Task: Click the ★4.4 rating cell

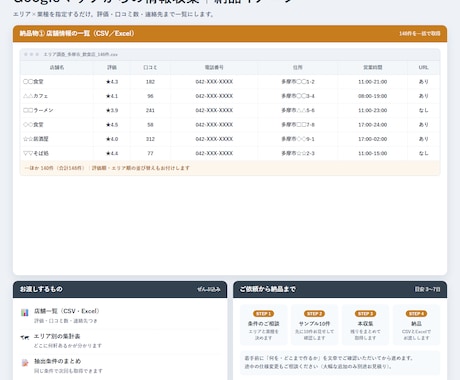Action: pyautogui.click(x=112, y=153)
